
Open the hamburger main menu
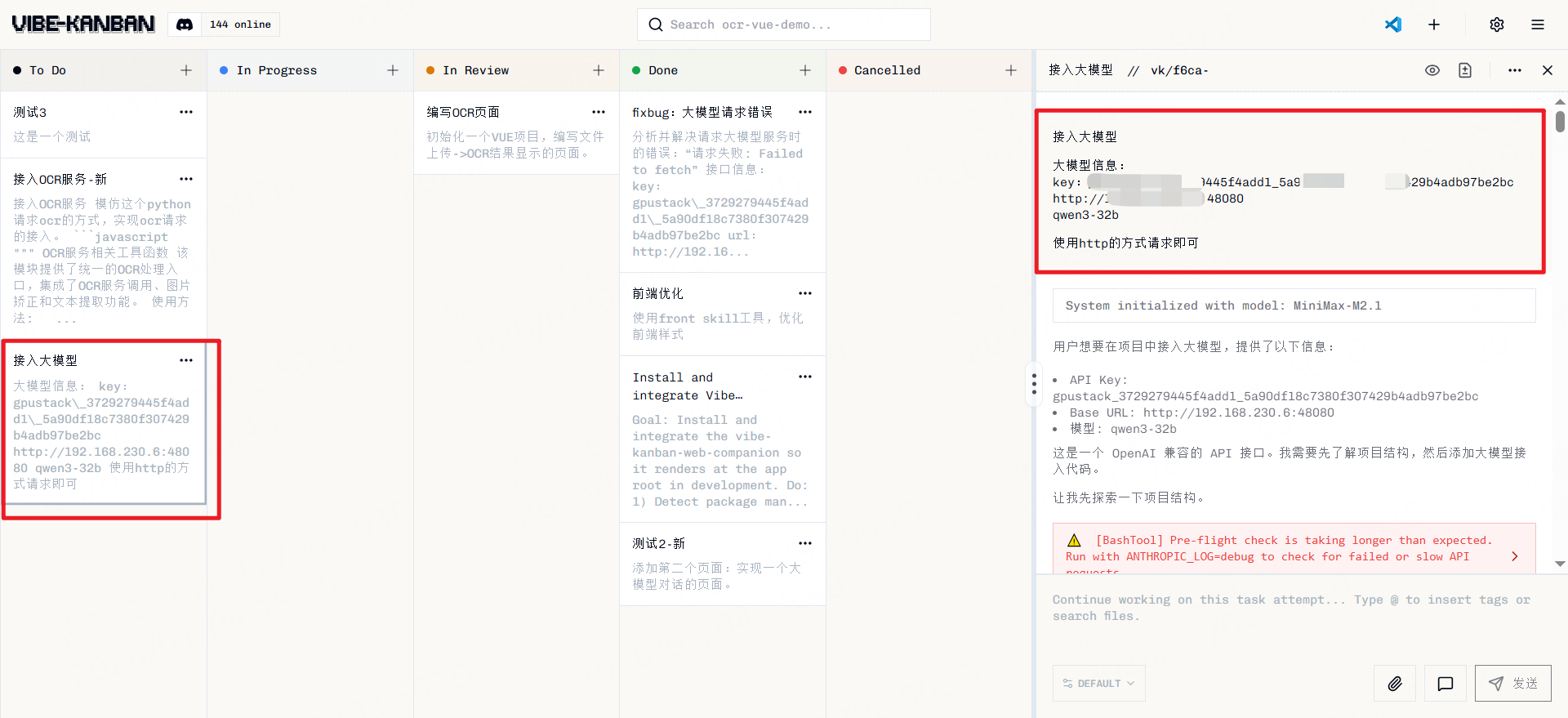[x=1538, y=25]
